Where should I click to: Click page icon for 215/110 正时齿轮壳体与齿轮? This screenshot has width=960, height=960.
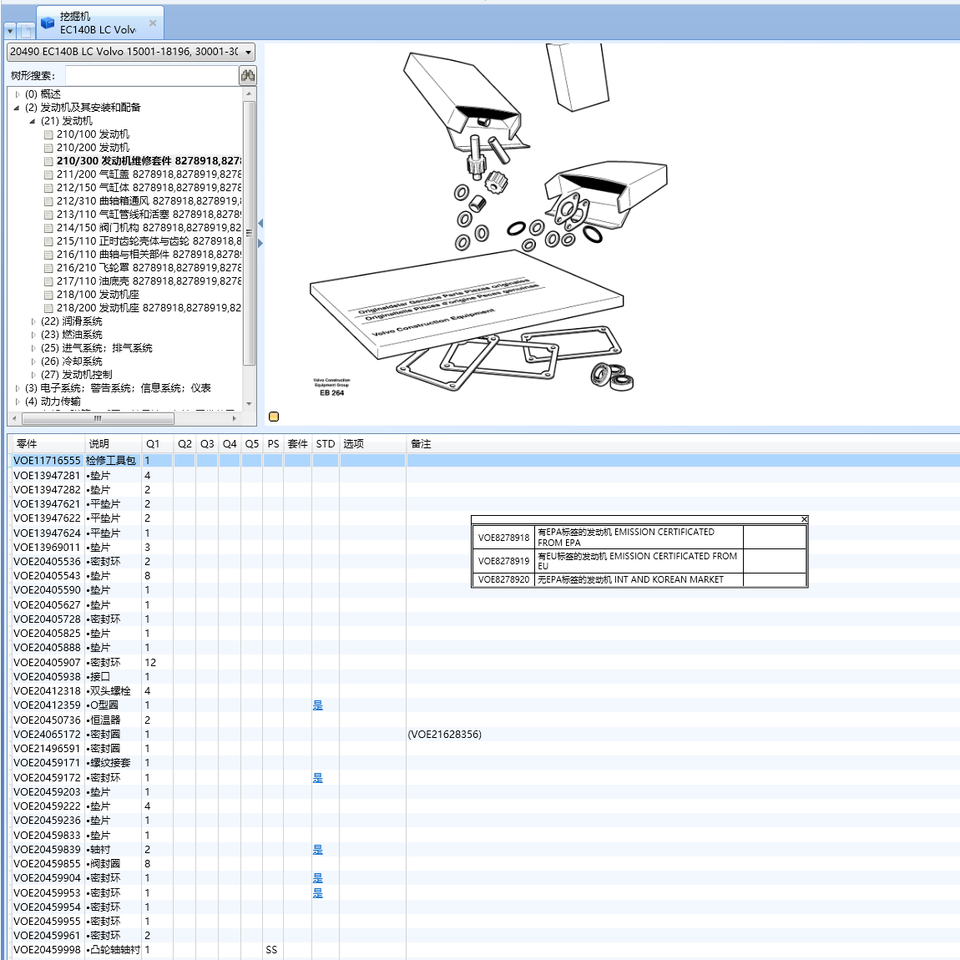[48, 241]
